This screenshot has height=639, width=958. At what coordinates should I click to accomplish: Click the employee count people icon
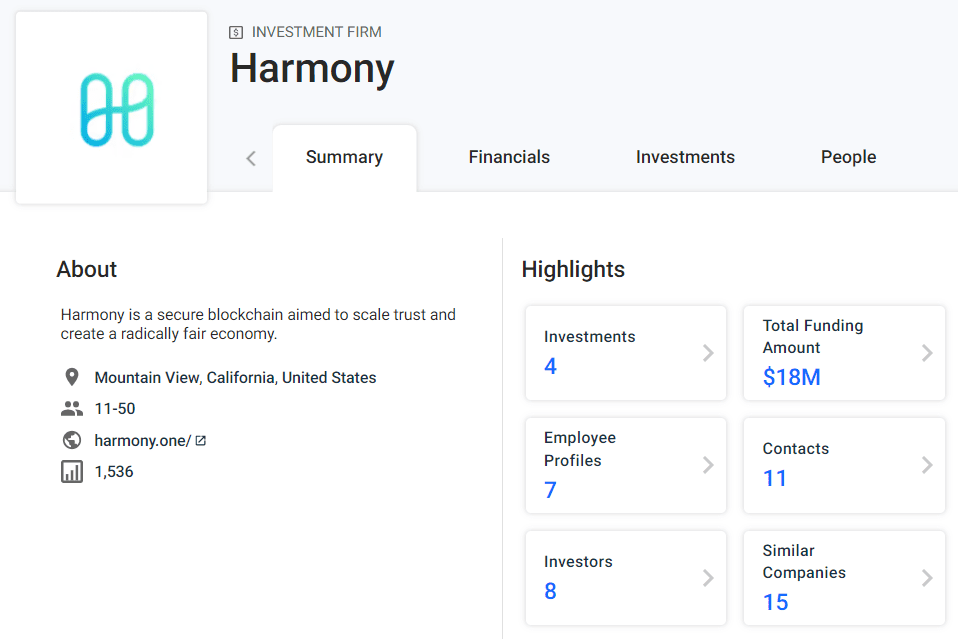[71, 409]
